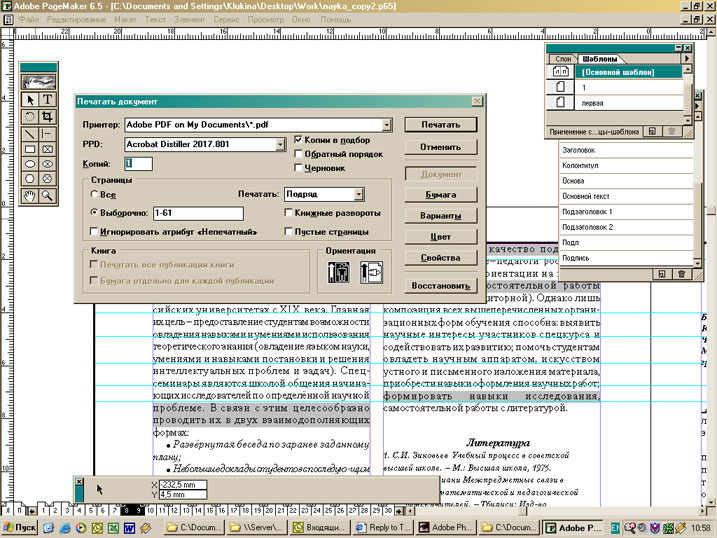Screen dimensions: 717x538
Task: Open the Текст menu
Action: (155, 20)
